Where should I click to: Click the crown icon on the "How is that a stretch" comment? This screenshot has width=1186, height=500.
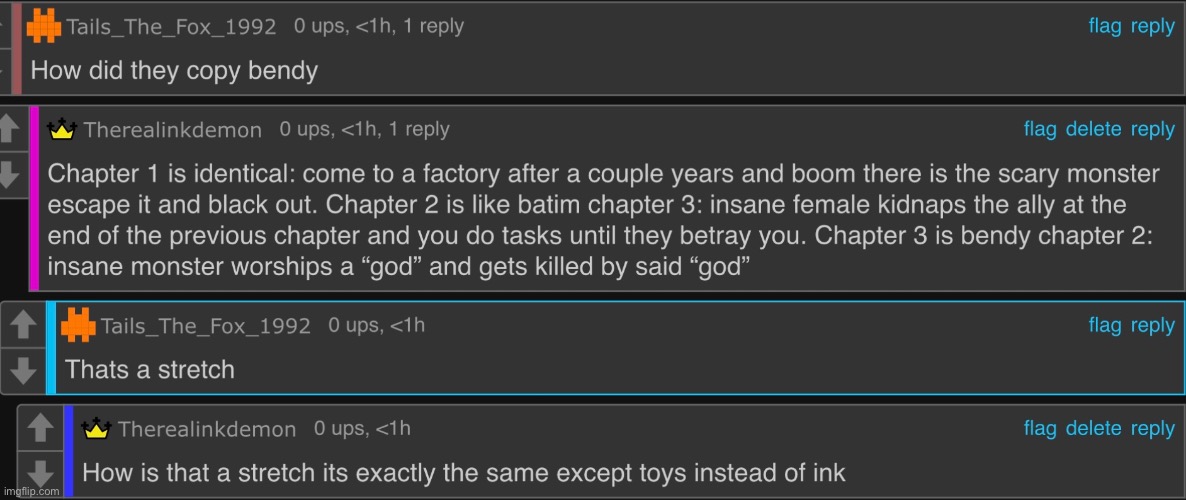95,429
